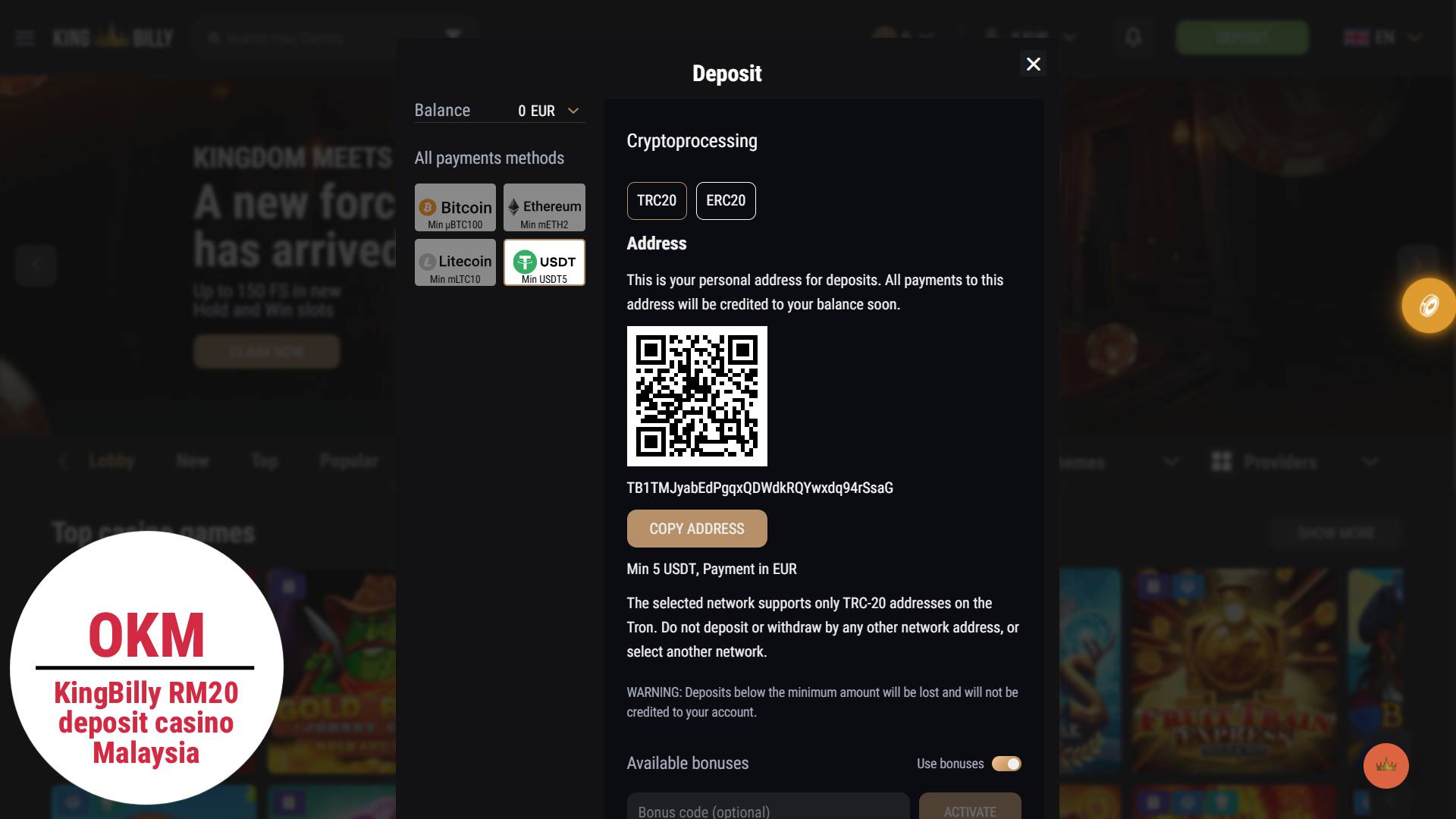Image resolution: width=1456 pixels, height=819 pixels.
Task: Choose the ERC20 network
Action: [726, 201]
